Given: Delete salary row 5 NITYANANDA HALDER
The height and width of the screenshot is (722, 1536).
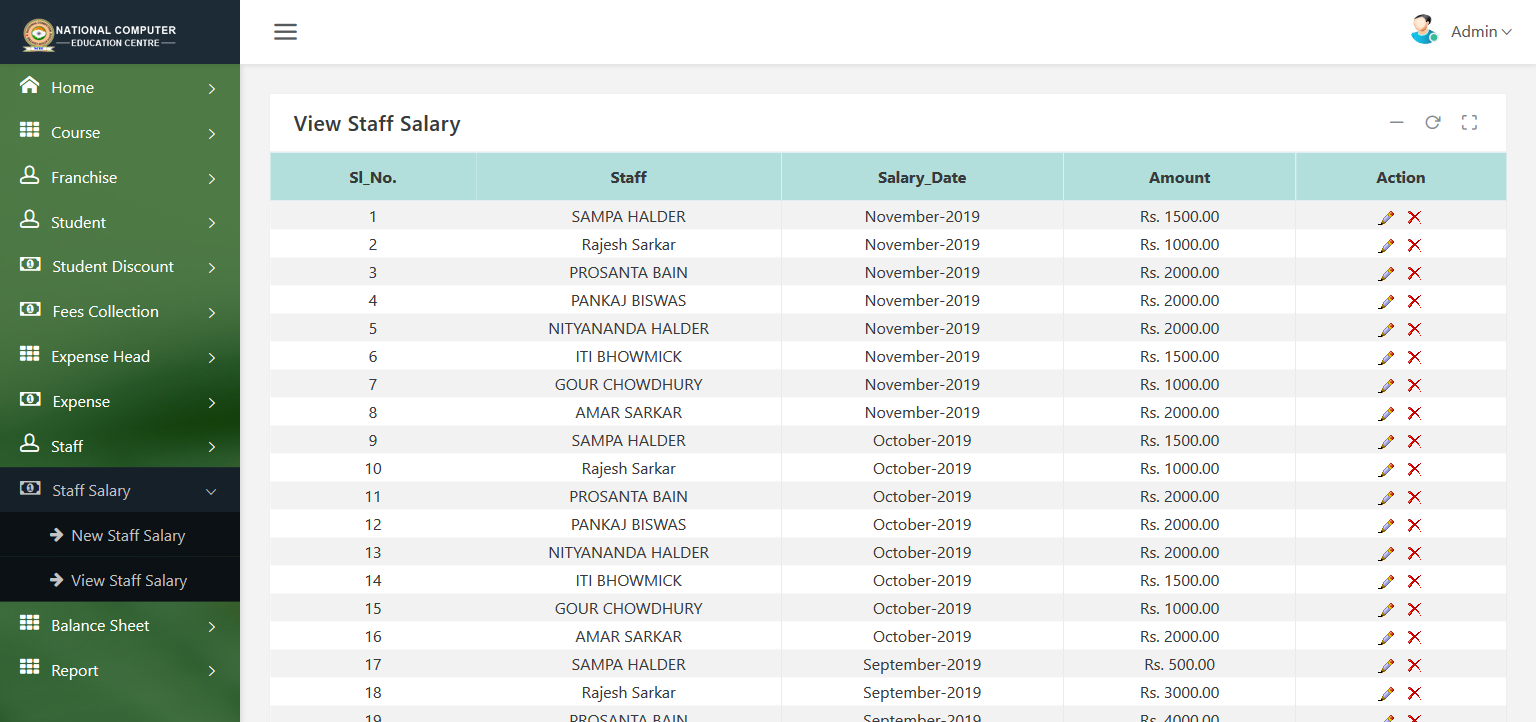Looking at the screenshot, I should tap(1414, 329).
